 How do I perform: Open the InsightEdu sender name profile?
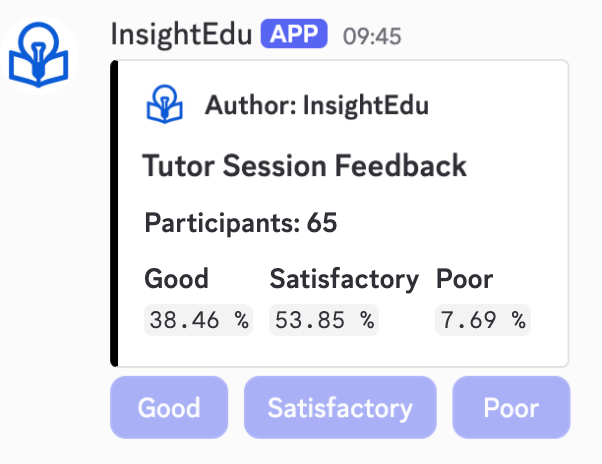181,37
